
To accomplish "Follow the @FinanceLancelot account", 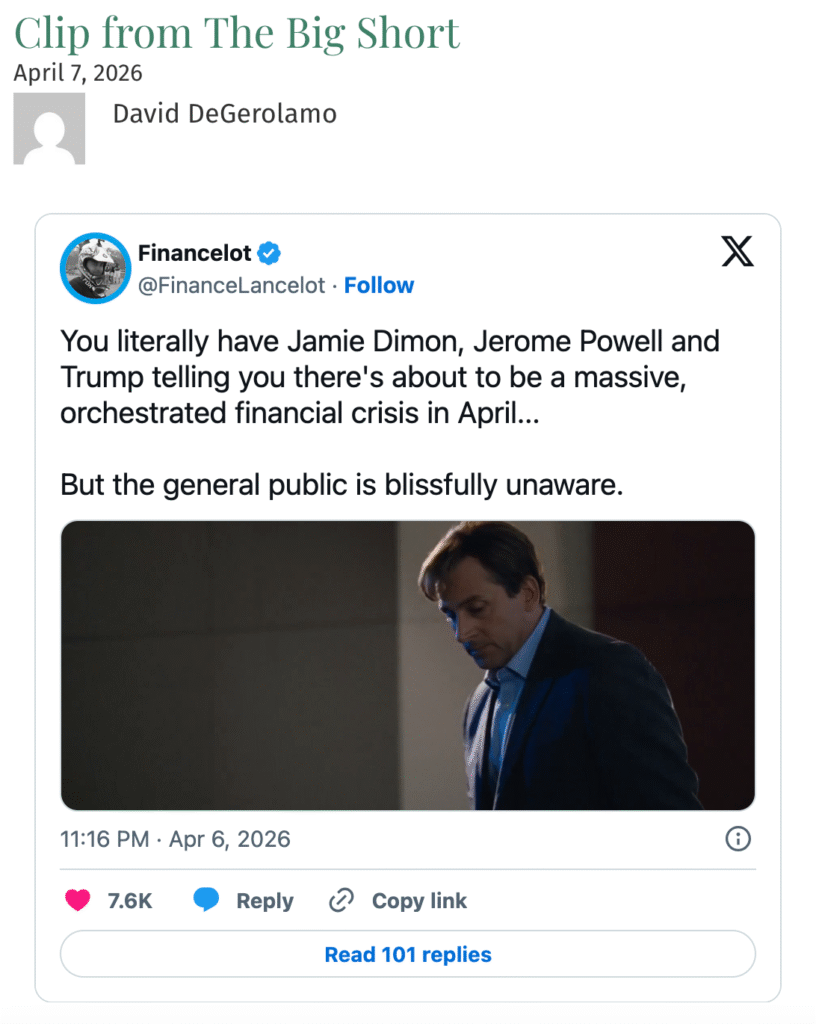I will click(379, 285).
